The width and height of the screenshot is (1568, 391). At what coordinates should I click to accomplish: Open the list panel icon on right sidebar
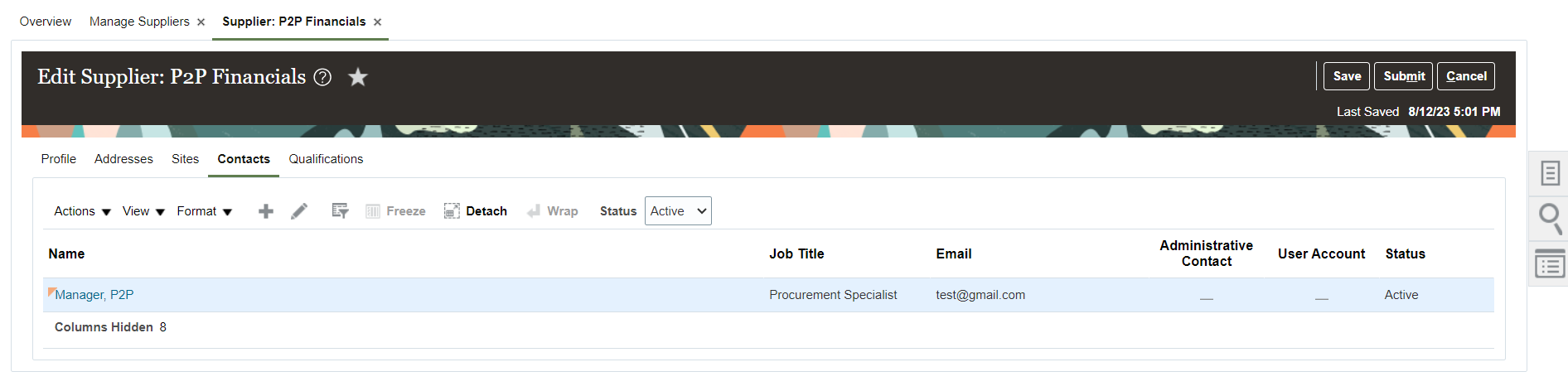pyautogui.click(x=1550, y=264)
